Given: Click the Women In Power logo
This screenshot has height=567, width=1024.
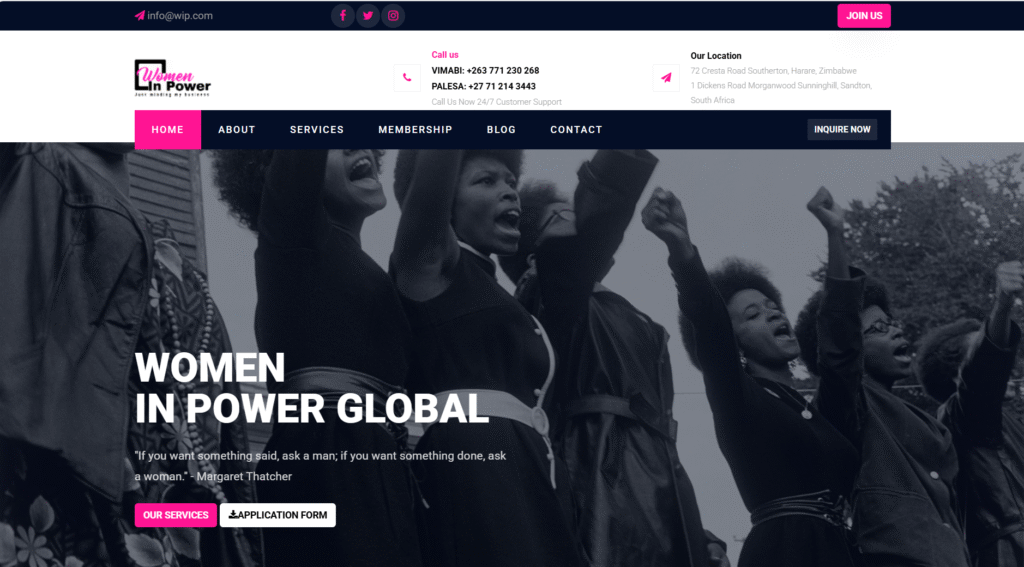Looking at the screenshot, I should coord(172,78).
